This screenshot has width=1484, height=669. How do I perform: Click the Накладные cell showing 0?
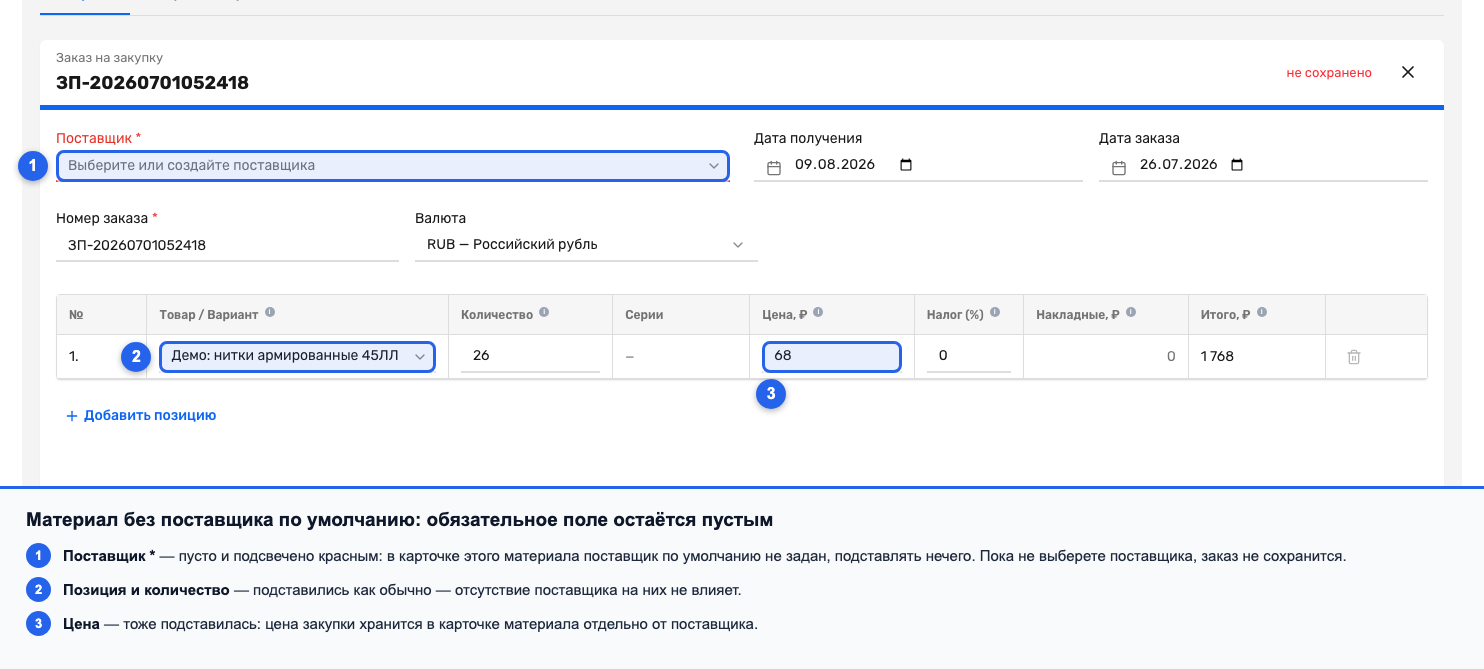1106,356
